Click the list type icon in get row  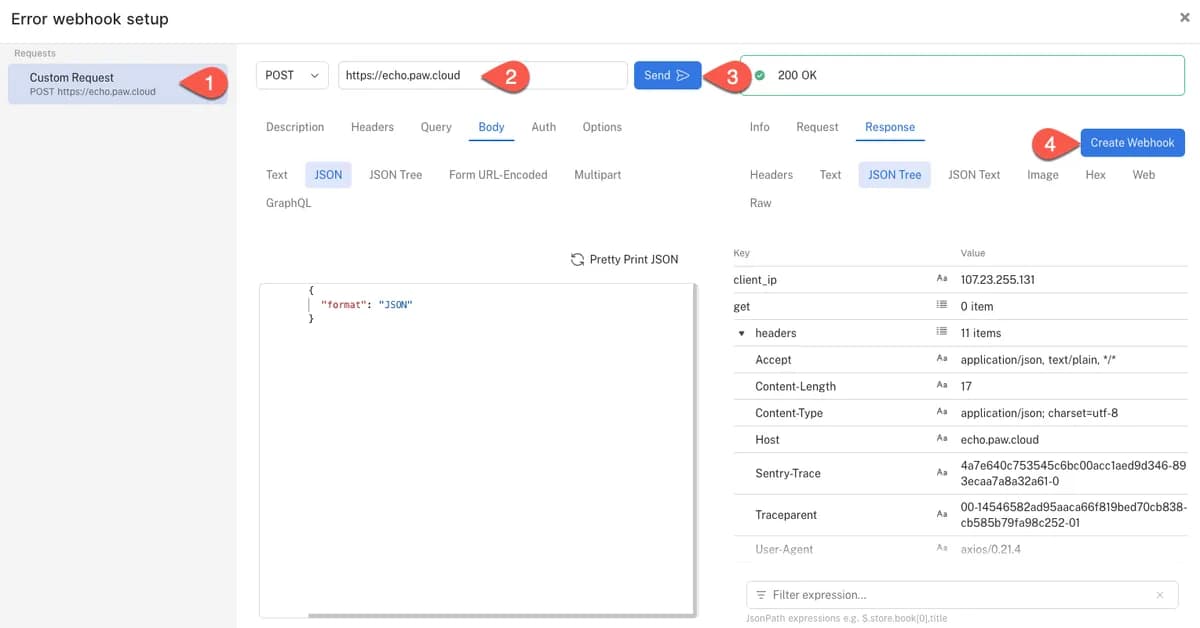point(941,306)
